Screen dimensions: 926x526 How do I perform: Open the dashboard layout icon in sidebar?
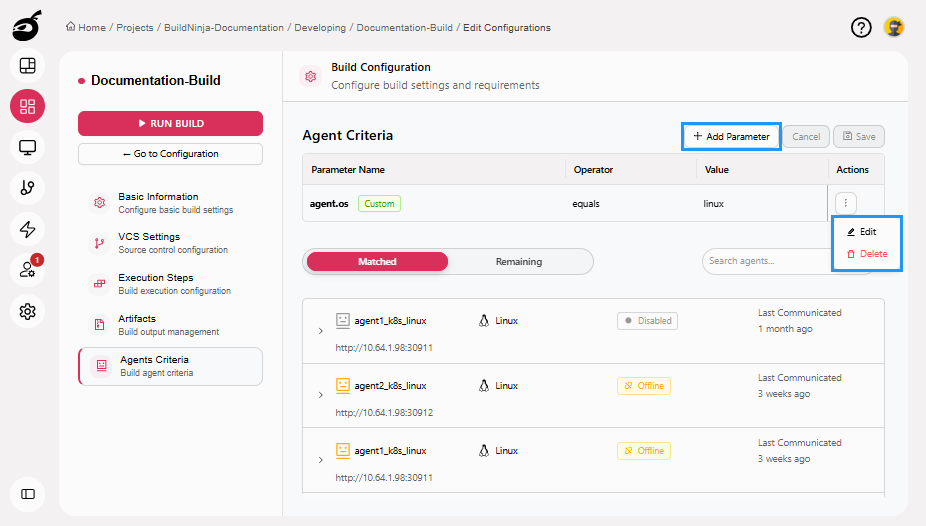pos(28,66)
